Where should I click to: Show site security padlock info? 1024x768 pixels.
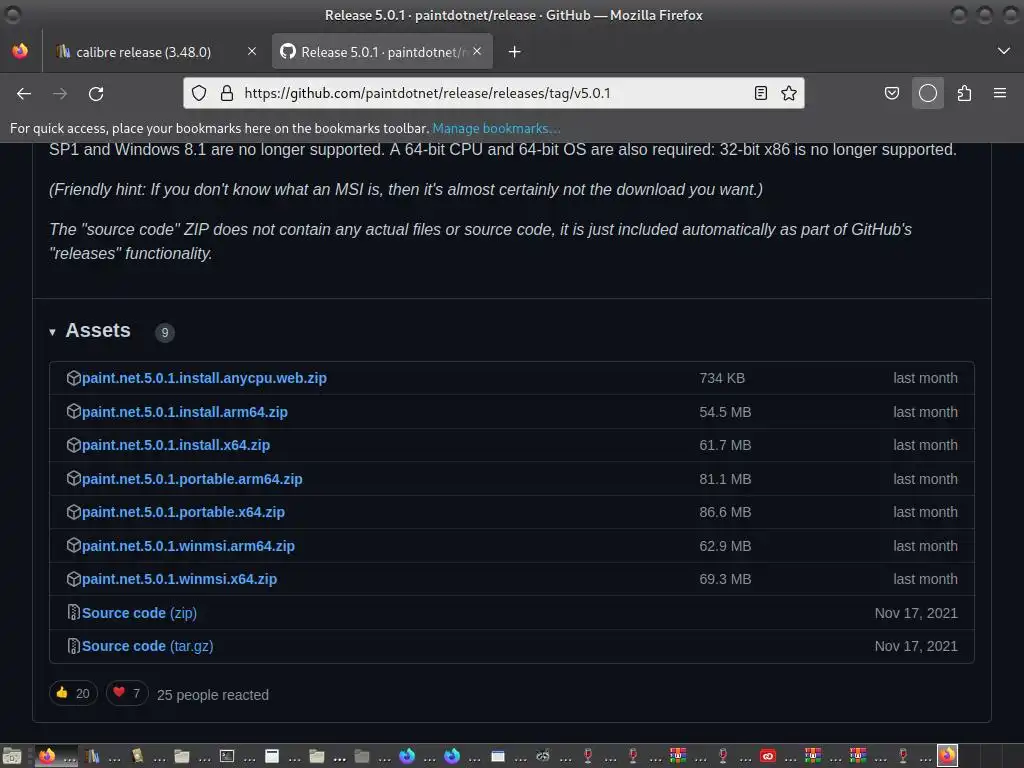pyautogui.click(x=227, y=93)
